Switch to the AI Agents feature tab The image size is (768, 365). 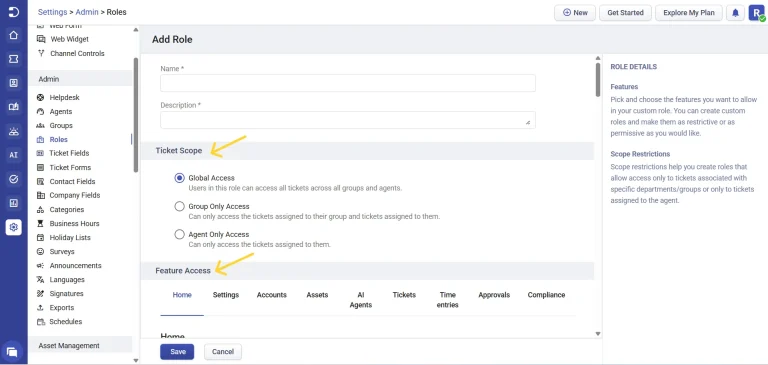click(361, 300)
